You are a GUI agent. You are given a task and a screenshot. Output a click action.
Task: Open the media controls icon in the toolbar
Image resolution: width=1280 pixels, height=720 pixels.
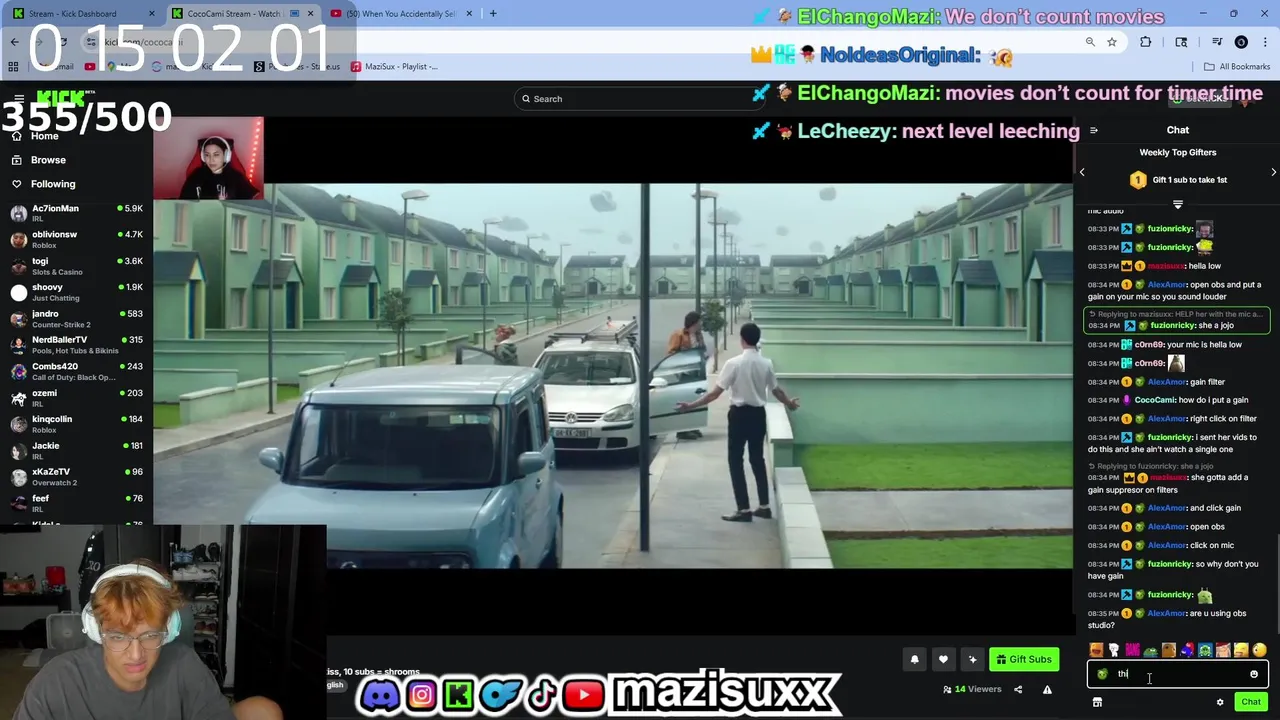point(1217,42)
